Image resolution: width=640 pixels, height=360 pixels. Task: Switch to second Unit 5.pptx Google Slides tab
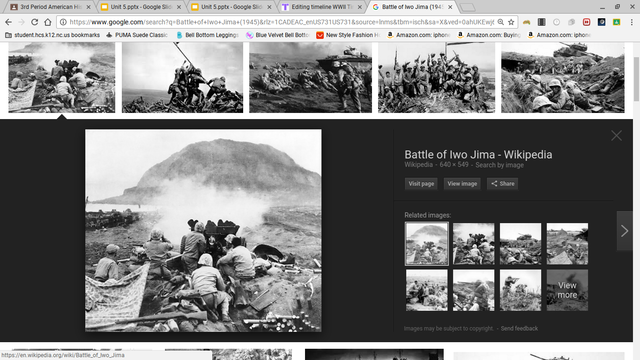click(x=231, y=7)
